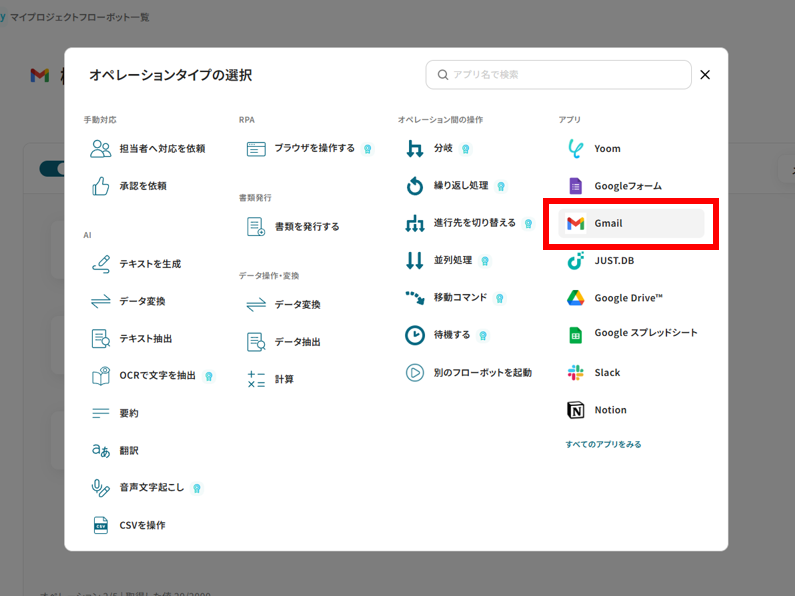Choose the Google Drive app icon
This screenshot has width=795, height=596.
575,298
